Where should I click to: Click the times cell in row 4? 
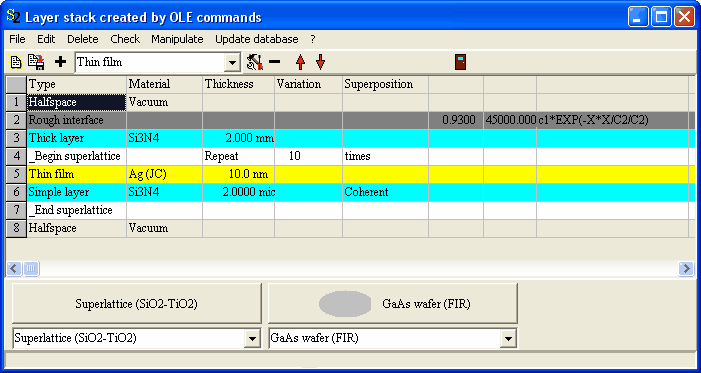point(385,156)
